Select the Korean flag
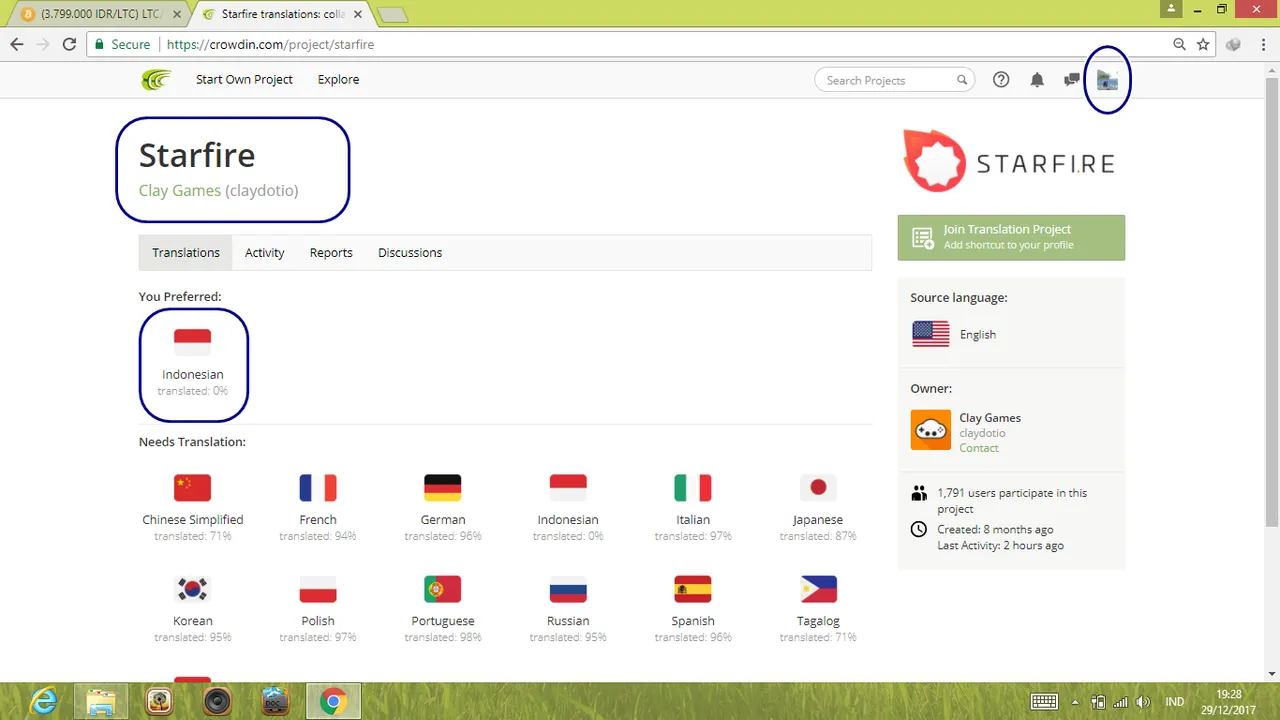Screen dimensions: 1280x720 click(192, 589)
